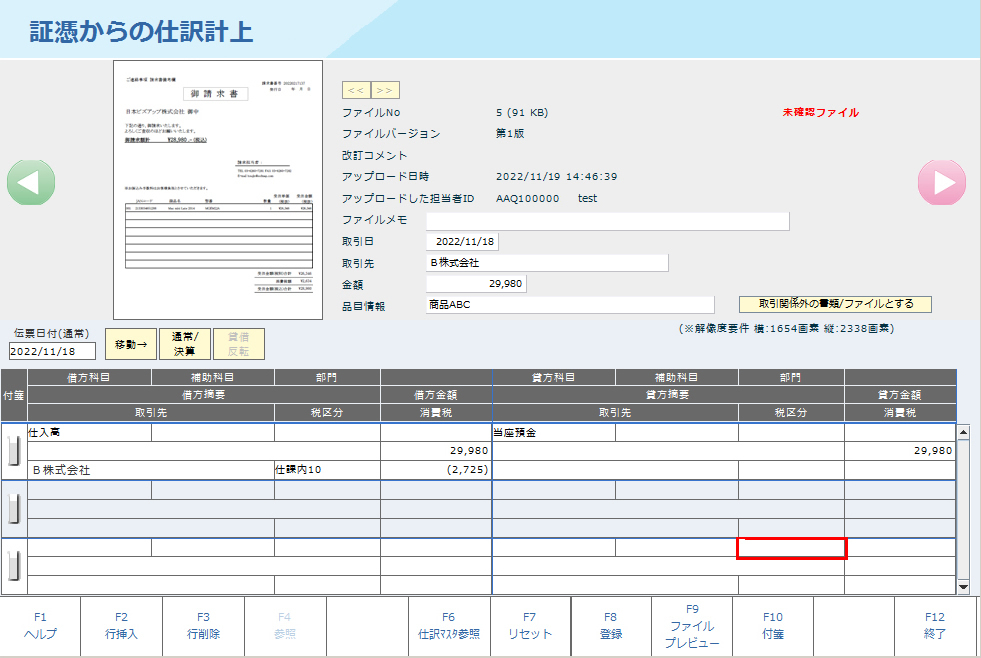Click the 貸方科目 column header
The width and height of the screenshot is (981, 658).
click(x=554, y=378)
